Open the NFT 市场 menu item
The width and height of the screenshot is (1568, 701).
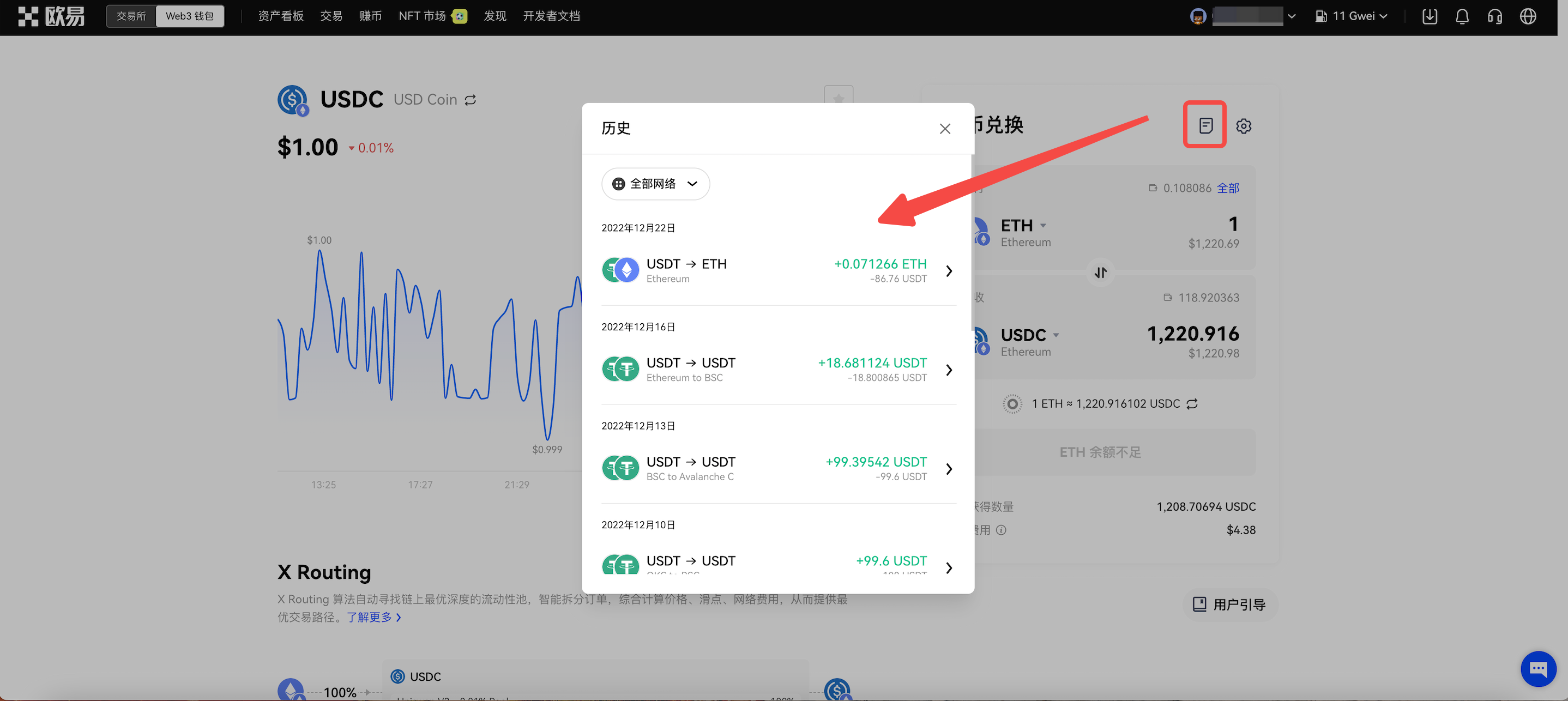[x=422, y=16]
